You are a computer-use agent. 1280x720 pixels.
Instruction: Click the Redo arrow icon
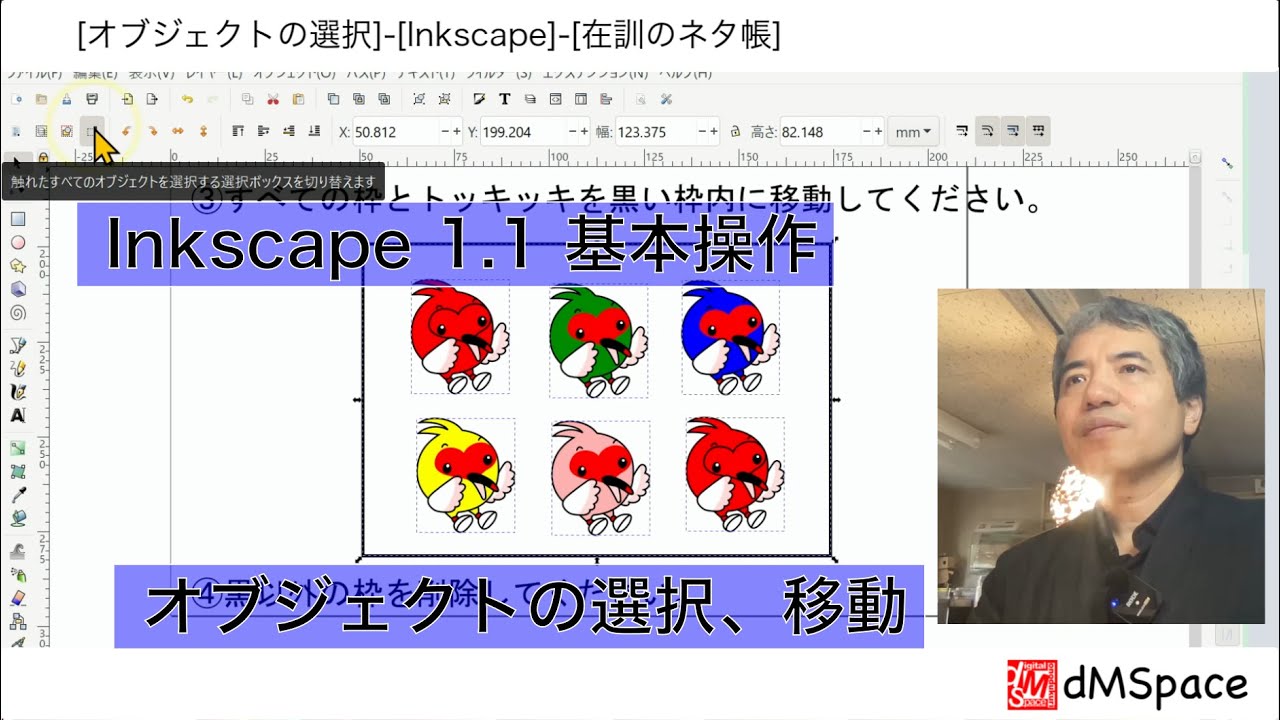tap(212, 99)
